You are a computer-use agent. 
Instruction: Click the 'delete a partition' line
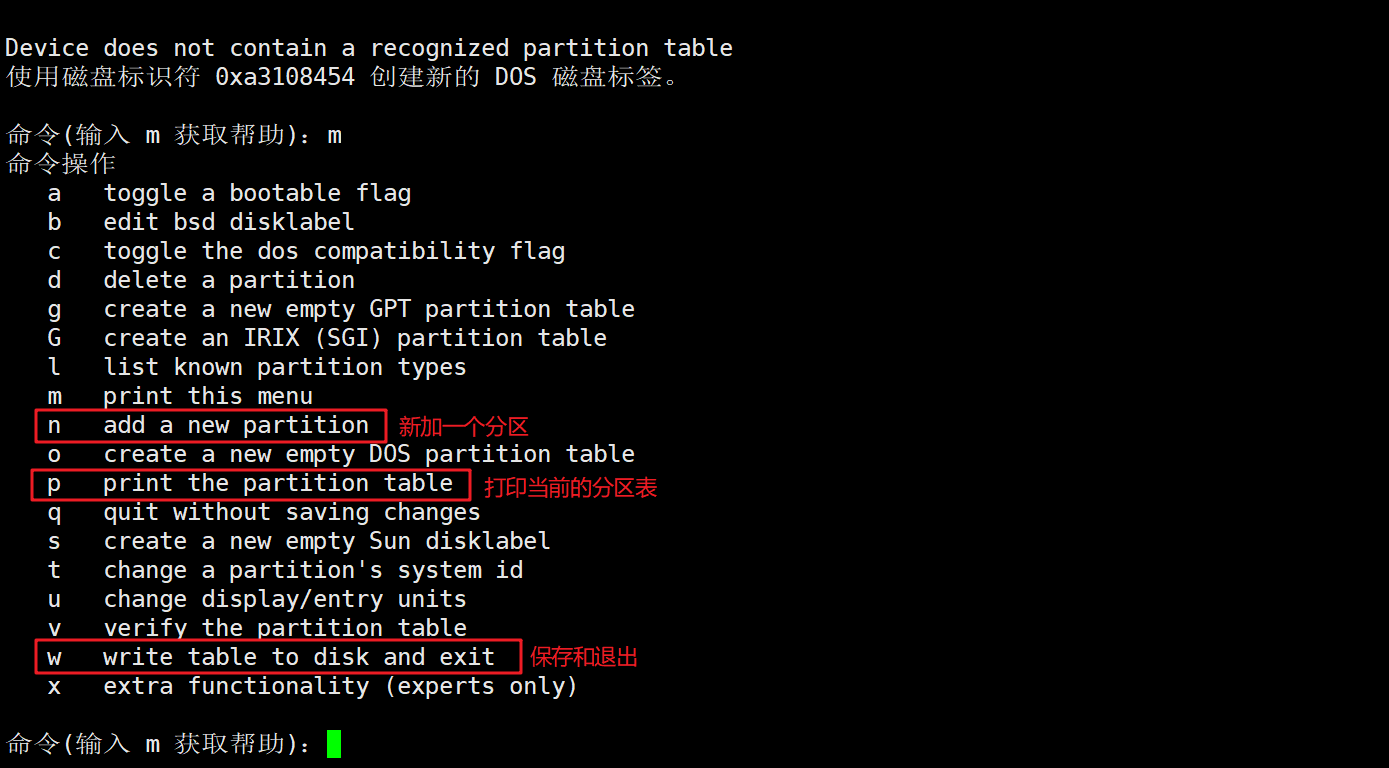(229, 280)
